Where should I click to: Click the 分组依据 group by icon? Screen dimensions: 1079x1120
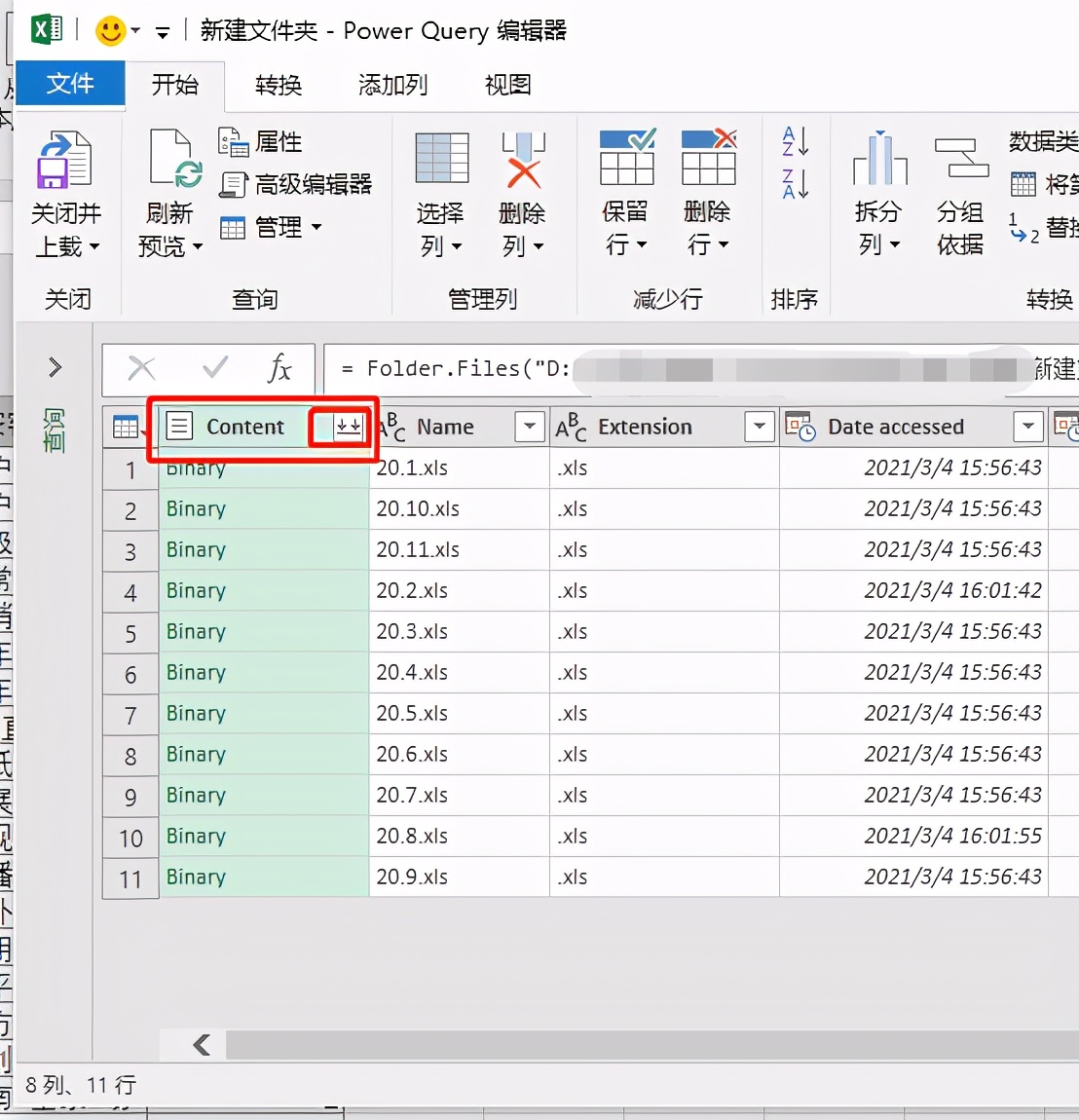coord(961,158)
